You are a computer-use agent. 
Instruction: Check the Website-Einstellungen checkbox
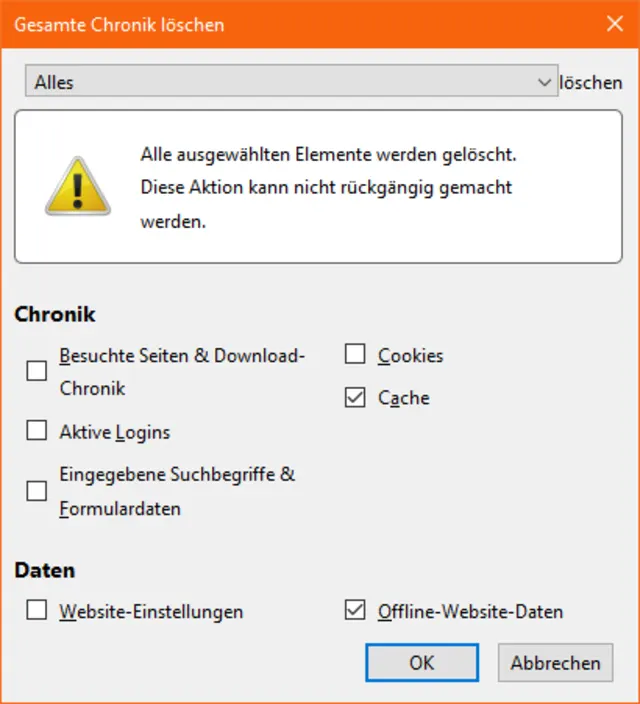(x=37, y=609)
